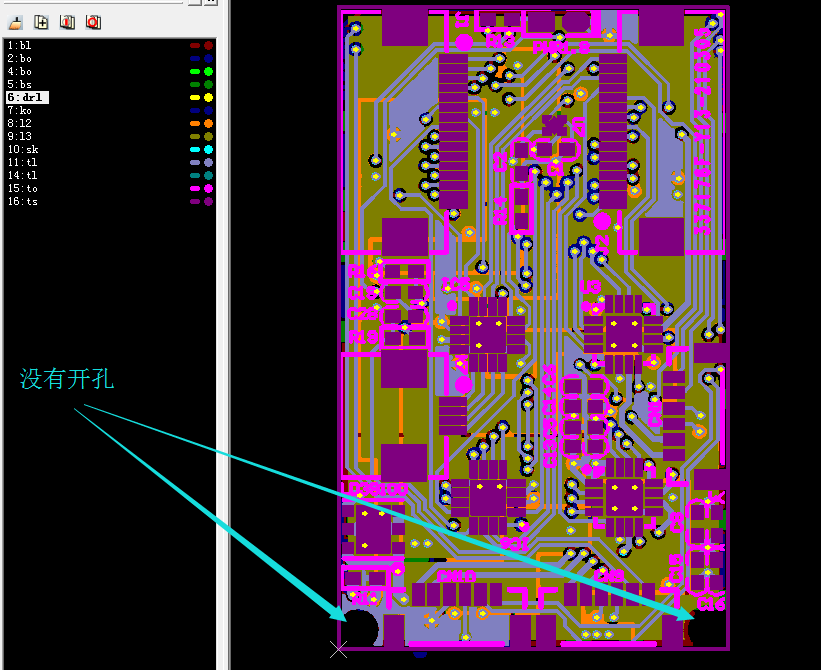Click orange dash swatch of layer 8
This screenshot has height=670, width=821.
194,123
